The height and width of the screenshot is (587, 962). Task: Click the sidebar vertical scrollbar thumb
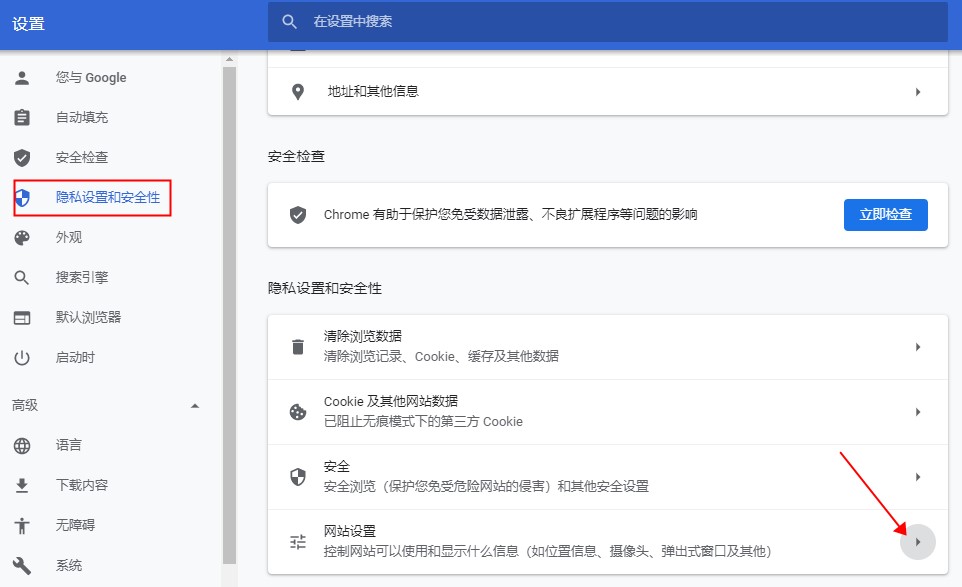229,315
